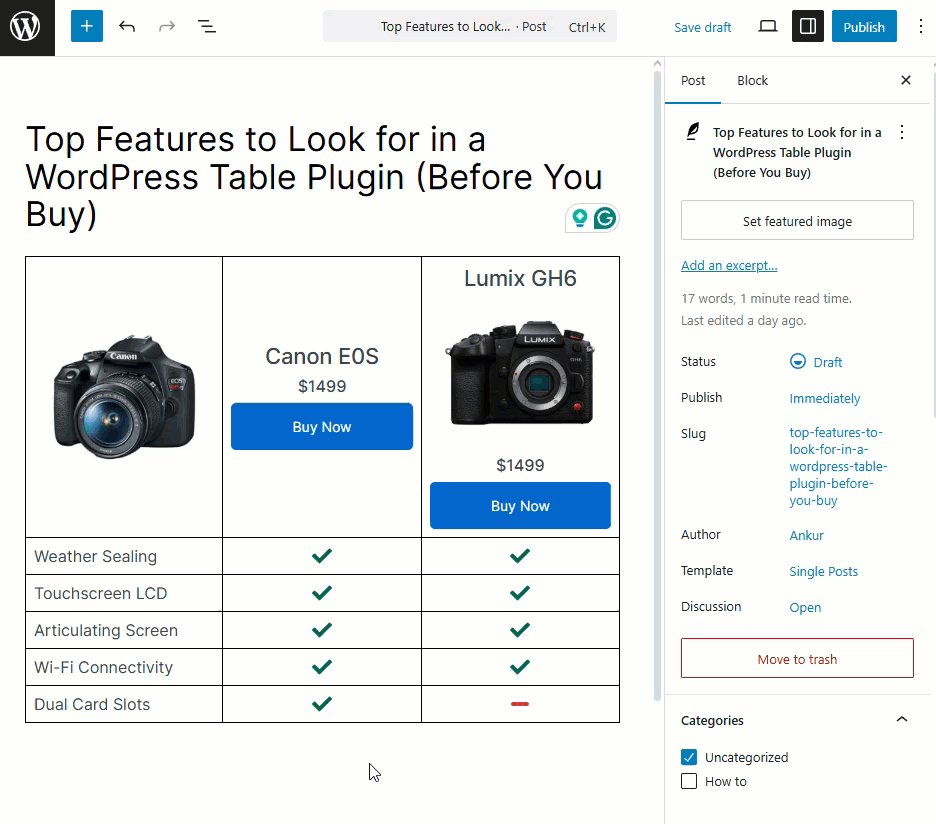Viewport: 936px width, 824px height.
Task: Select the Canon EOS heading text
Action: tap(322, 356)
